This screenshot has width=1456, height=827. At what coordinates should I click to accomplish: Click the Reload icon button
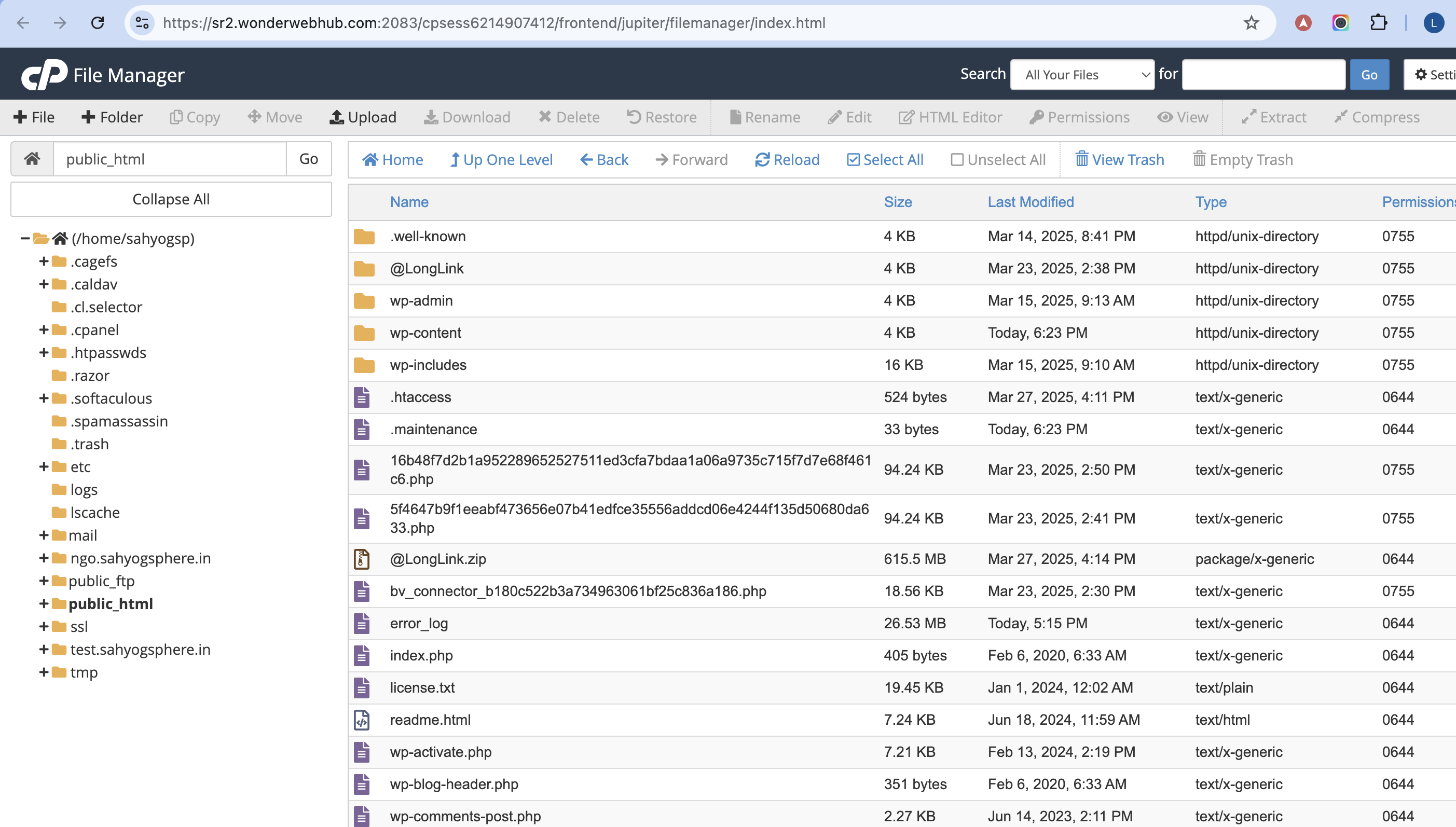click(762, 160)
